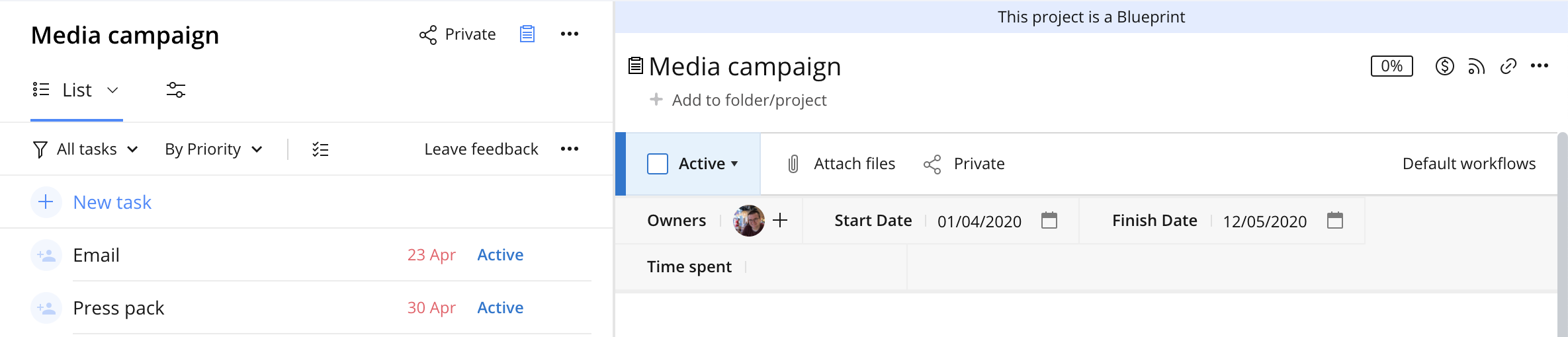Click the 0% progress indicator
This screenshot has width=1568, height=337.
coord(1391,66)
